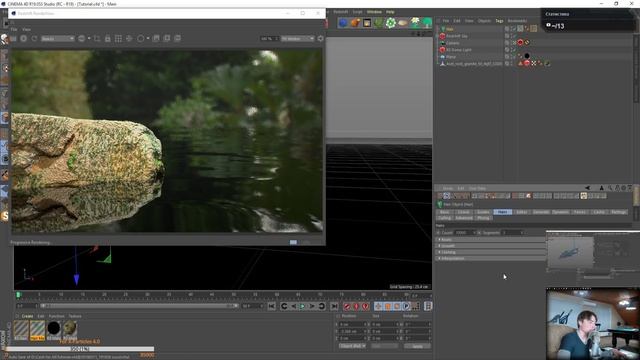The height and width of the screenshot is (360, 640).
Task: Go to start of timeline
Action: point(272,306)
